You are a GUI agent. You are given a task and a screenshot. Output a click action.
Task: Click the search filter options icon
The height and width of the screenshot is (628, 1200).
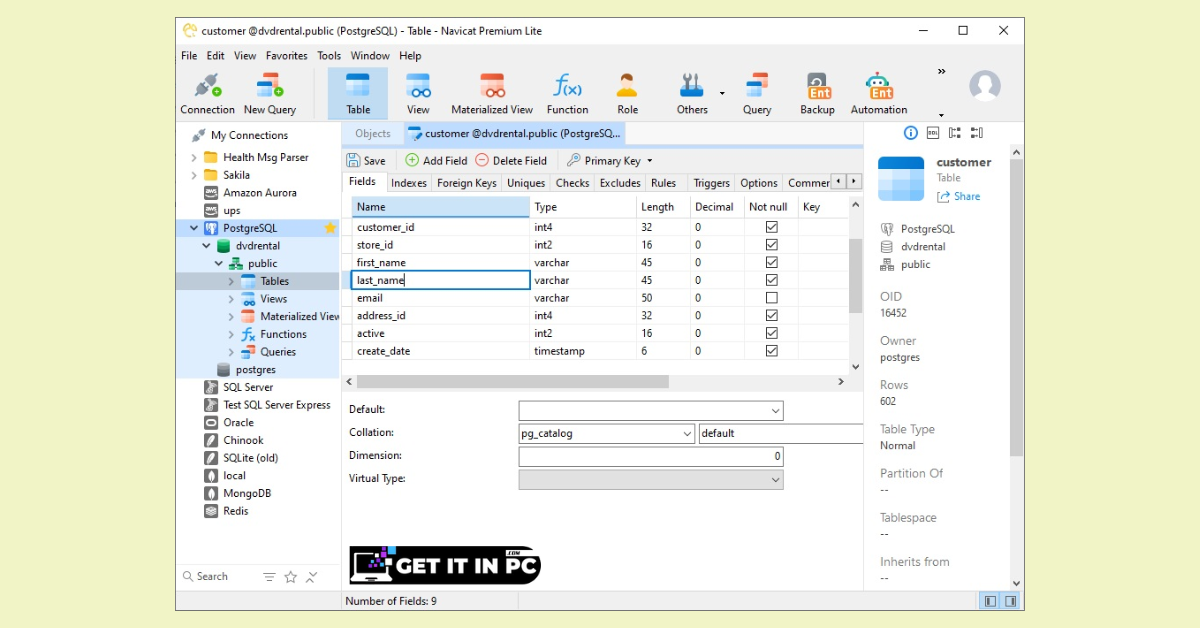tap(269, 577)
